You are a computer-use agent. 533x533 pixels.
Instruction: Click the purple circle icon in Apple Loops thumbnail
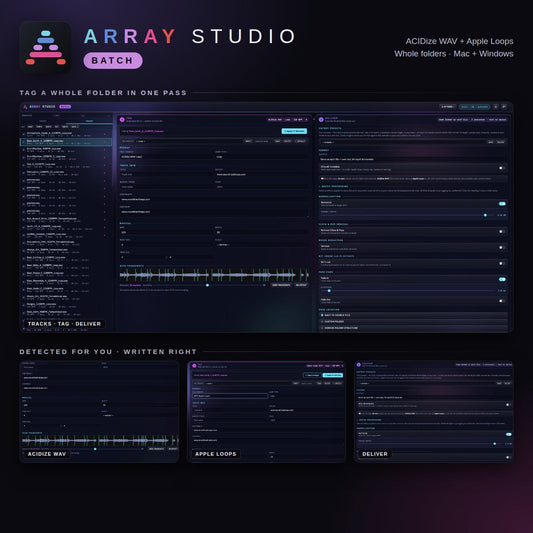(x=194, y=366)
